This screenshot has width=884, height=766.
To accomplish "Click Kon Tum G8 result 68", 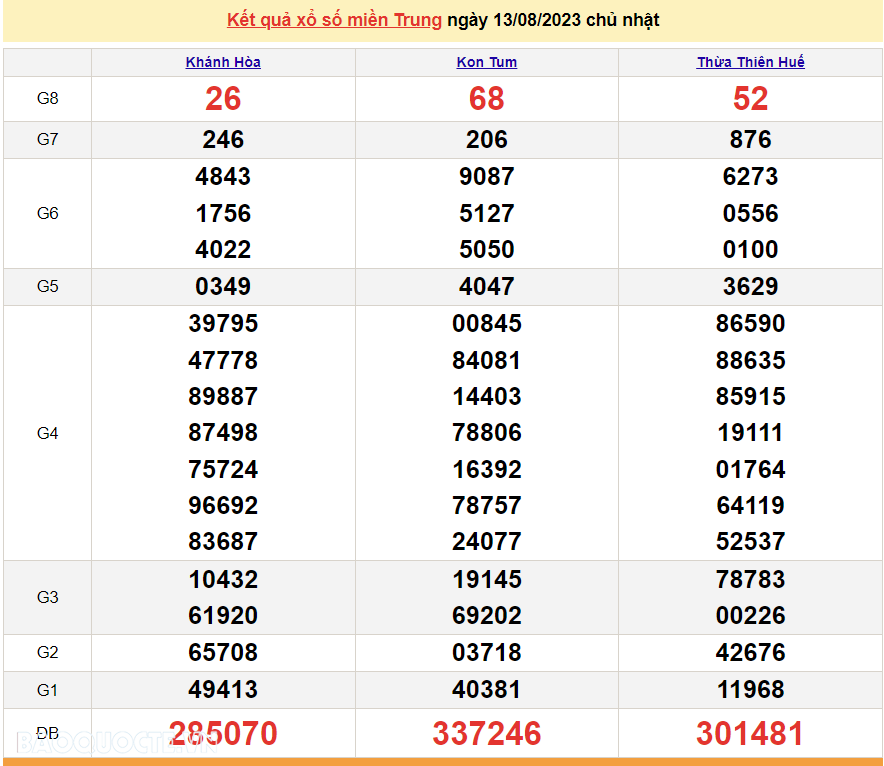I will click(x=487, y=99).
